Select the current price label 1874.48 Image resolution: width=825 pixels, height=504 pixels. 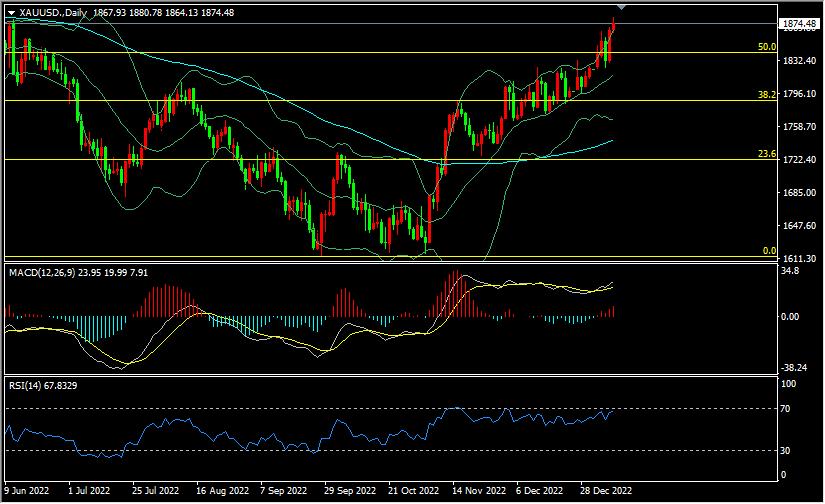799,23
